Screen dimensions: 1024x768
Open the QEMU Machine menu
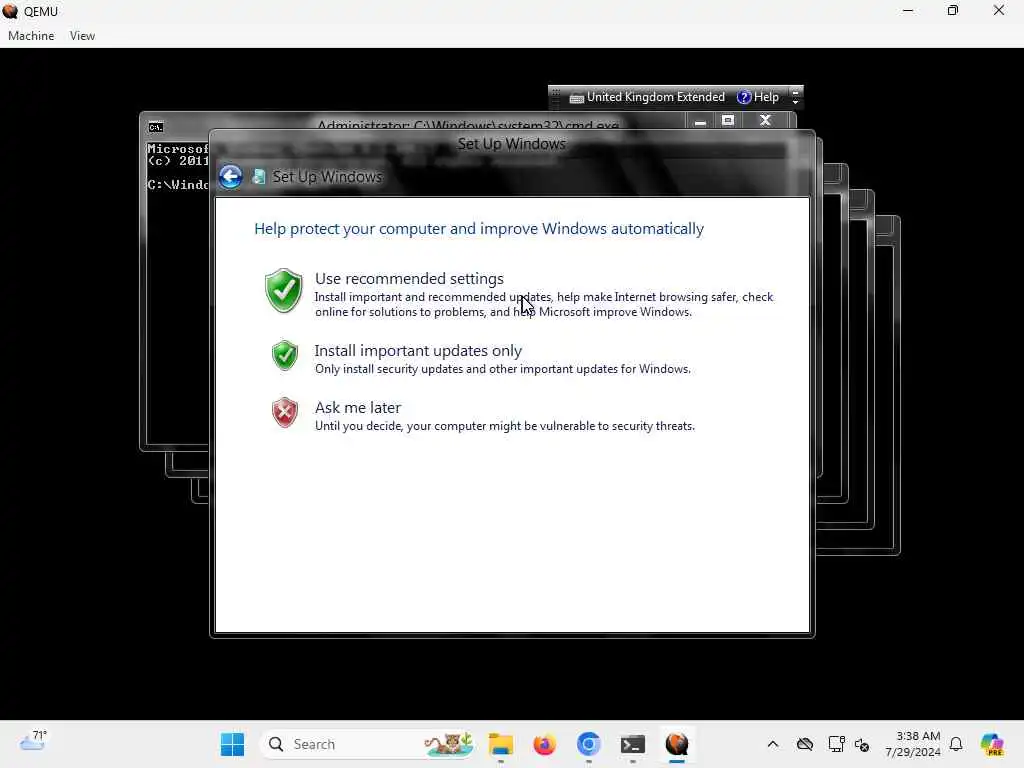(31, 36)
